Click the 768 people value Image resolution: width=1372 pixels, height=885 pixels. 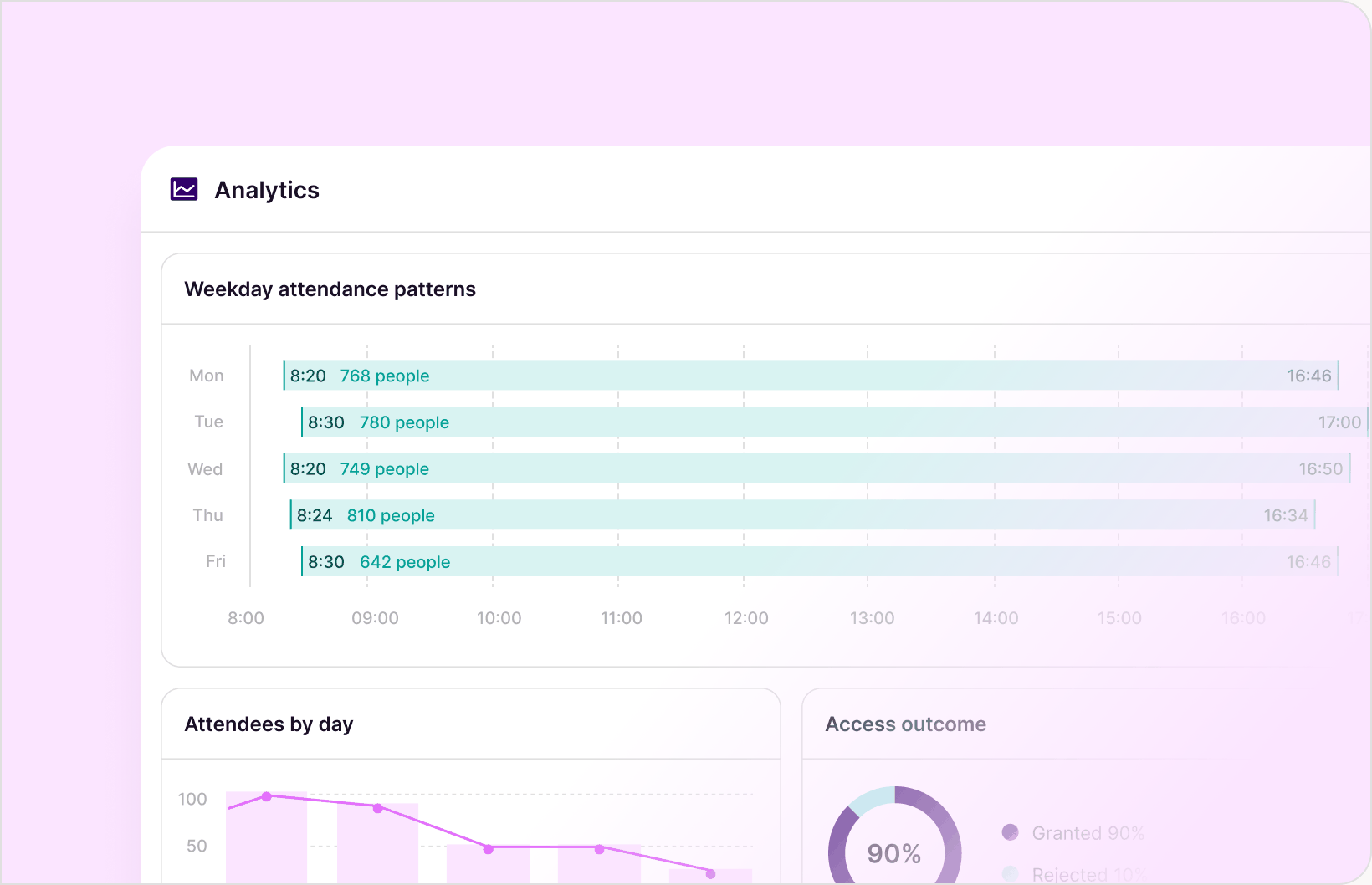pyautogui.click(x=385, y=376)
